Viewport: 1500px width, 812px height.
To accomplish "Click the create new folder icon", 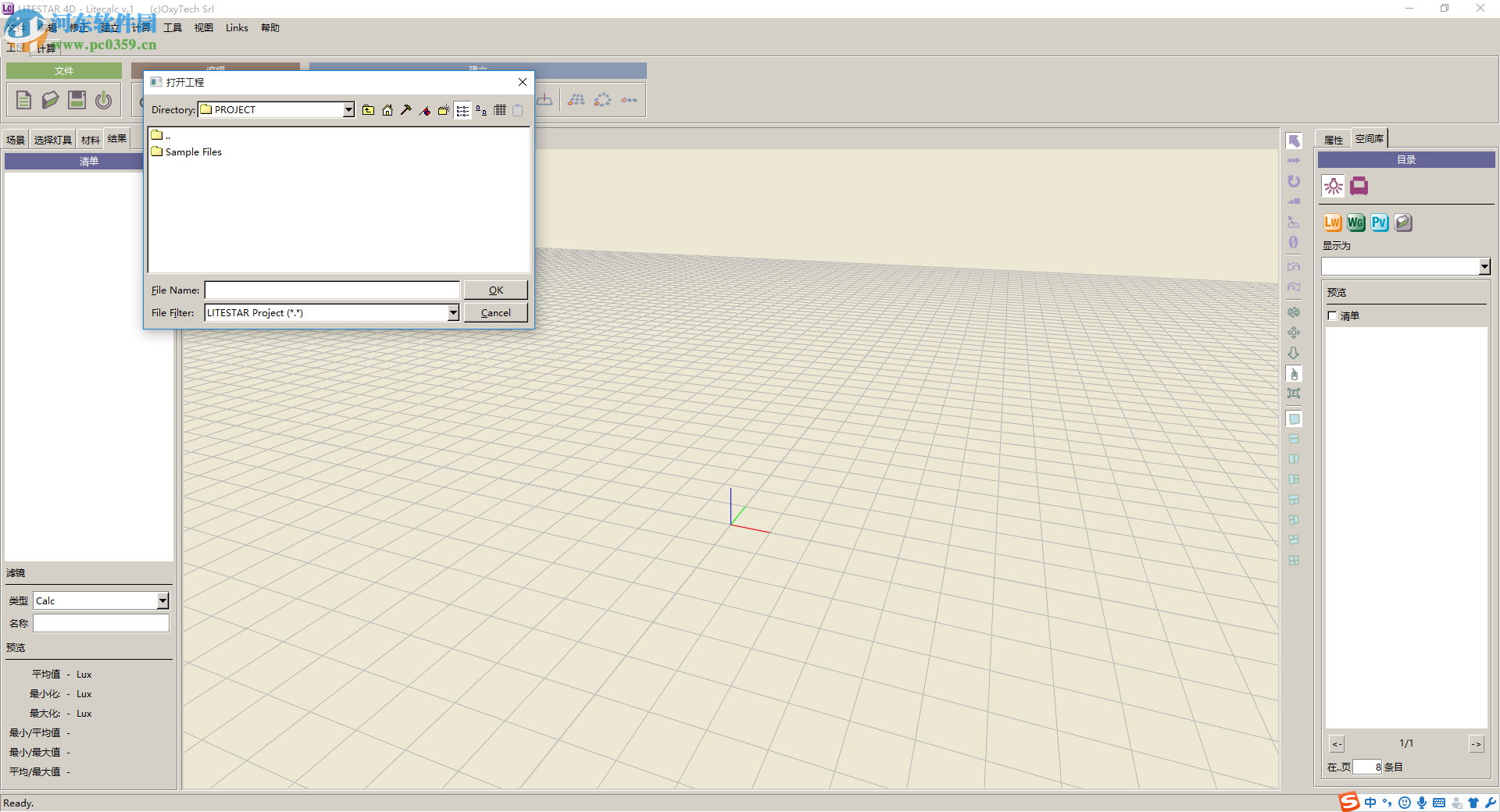I will tap(444, 110).
